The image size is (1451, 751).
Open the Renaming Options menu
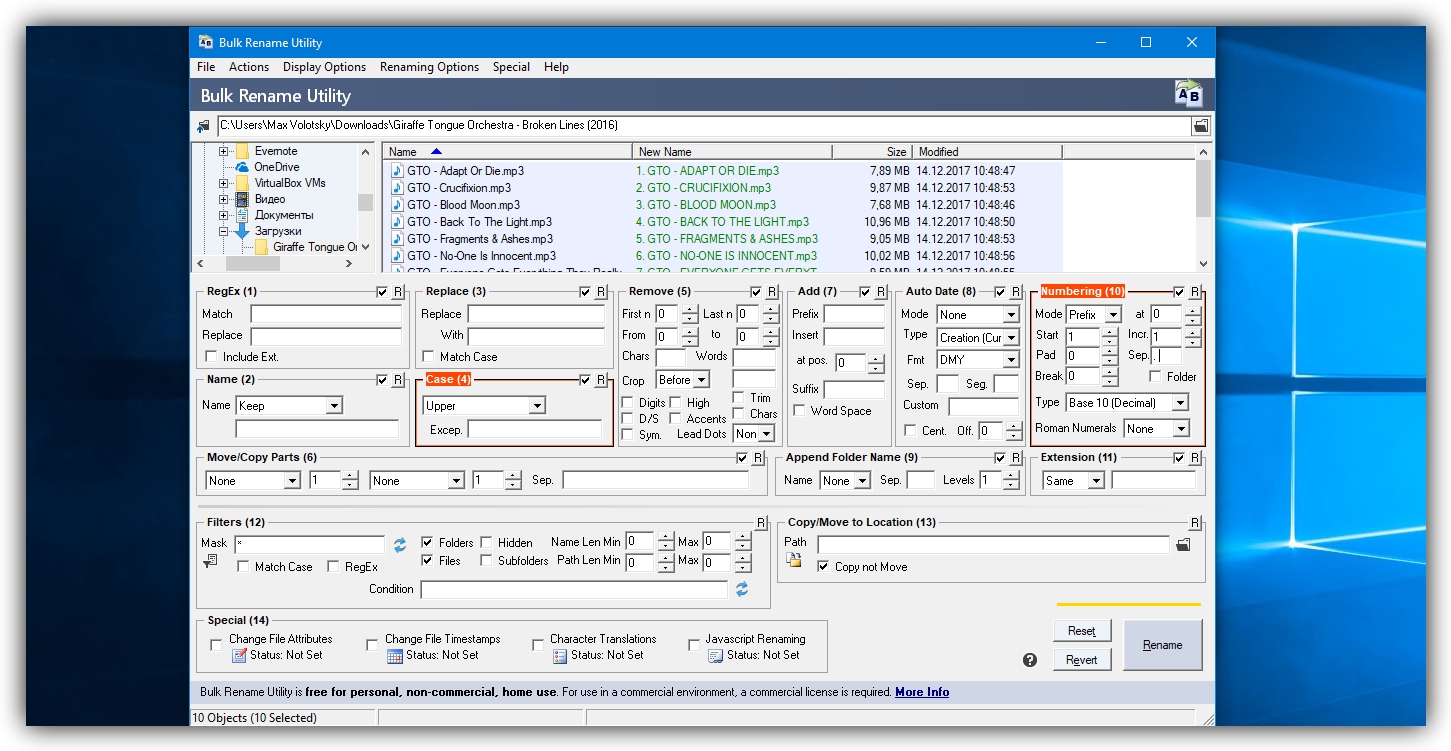(429, 67)
